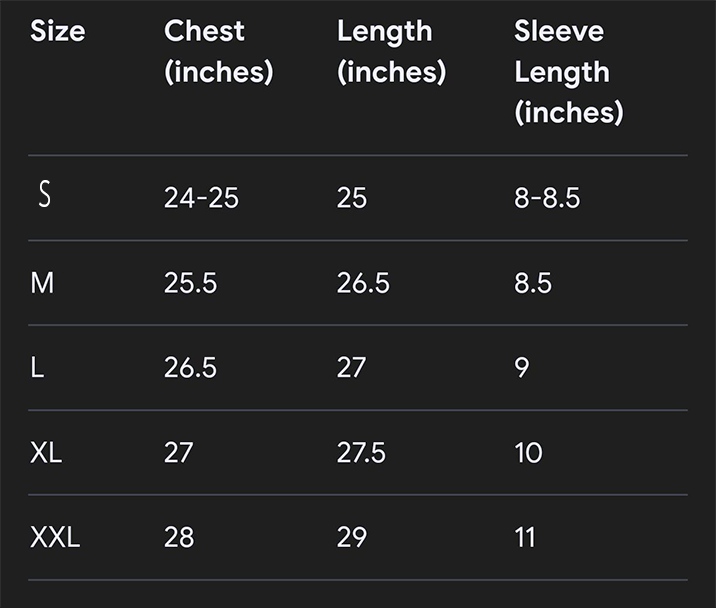Screen dimensions: 716x608
Task: Click the length value 29 for XXL
Action: [x=352, y=537]
